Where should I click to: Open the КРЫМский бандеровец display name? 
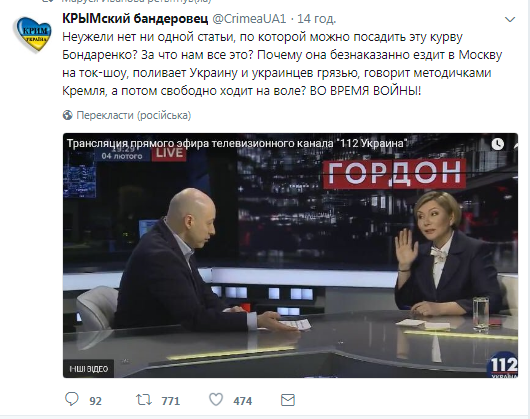(x=135, y=19)
